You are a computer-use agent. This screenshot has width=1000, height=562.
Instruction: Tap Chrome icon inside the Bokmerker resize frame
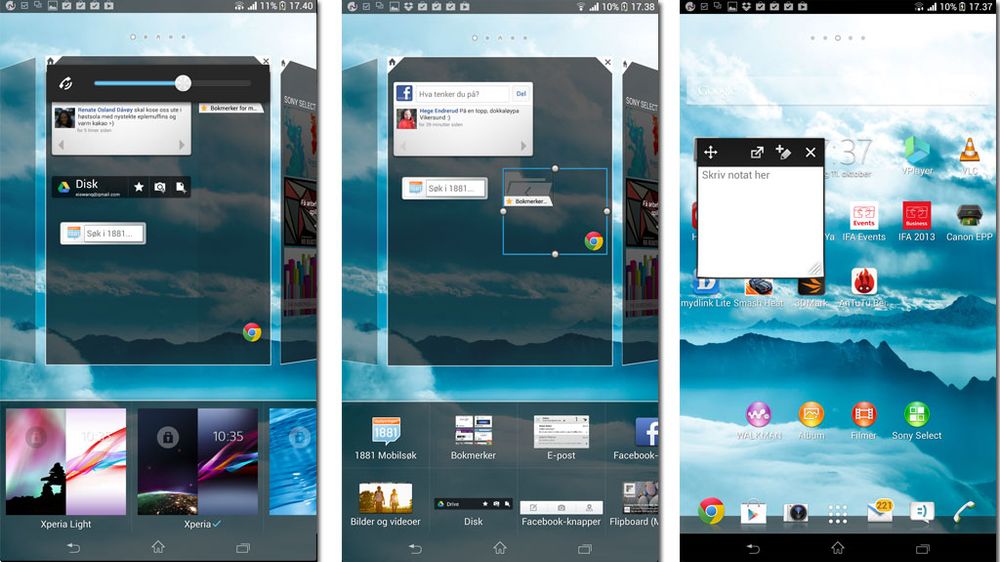594,240
